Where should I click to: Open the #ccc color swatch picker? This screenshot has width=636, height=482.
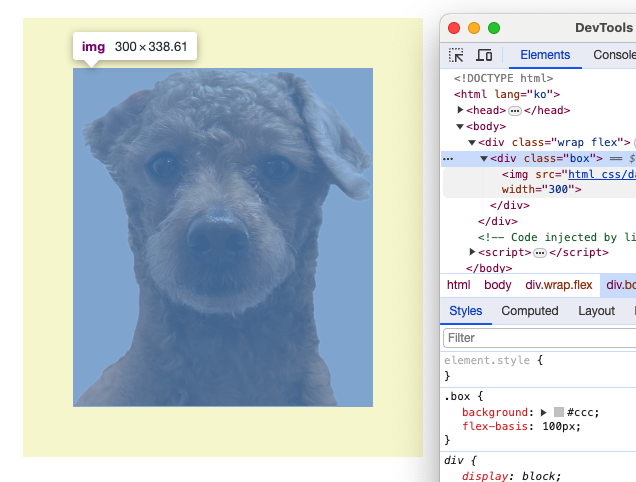click(559, 412)
